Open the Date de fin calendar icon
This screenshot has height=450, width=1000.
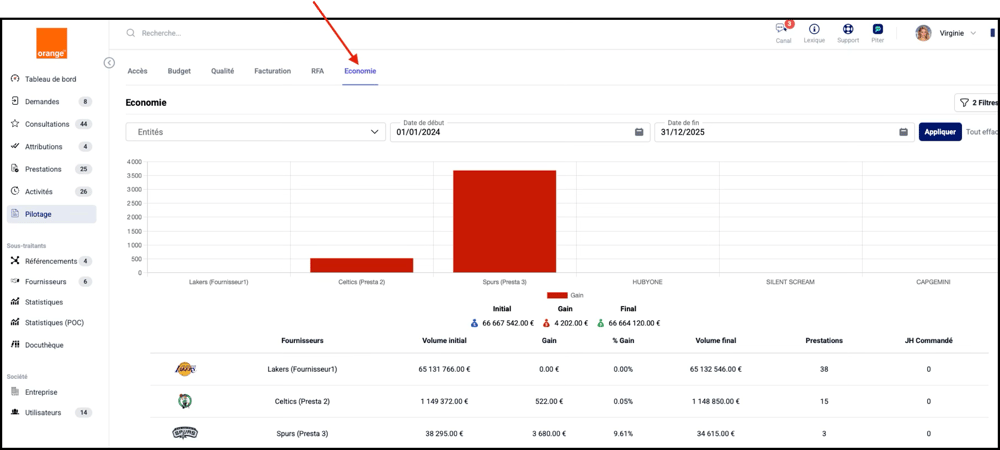click(903, 132)
